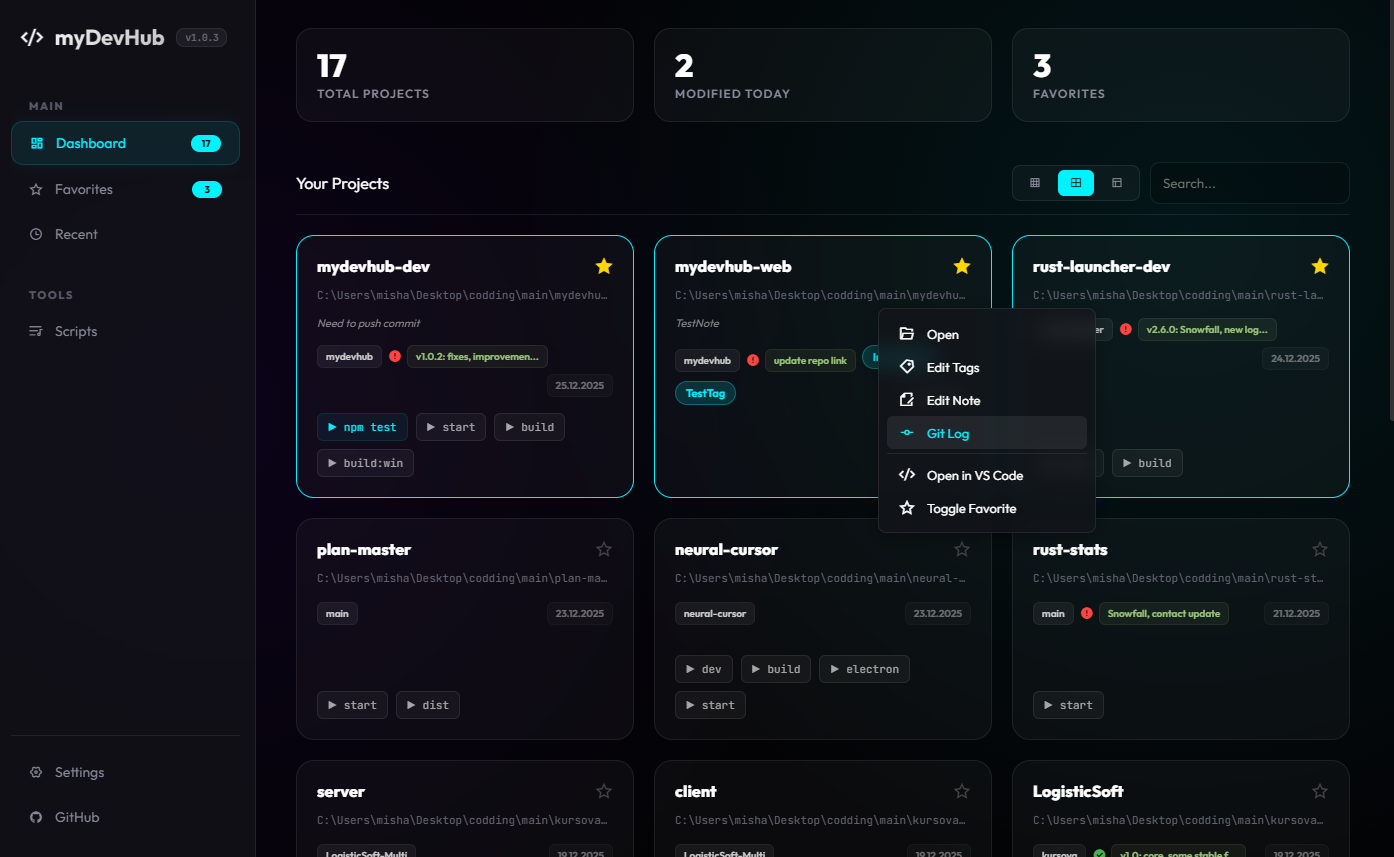Run the electron script on neural-cursor
This screenshot has height=857, width=1394.
(x=864, y=668)
